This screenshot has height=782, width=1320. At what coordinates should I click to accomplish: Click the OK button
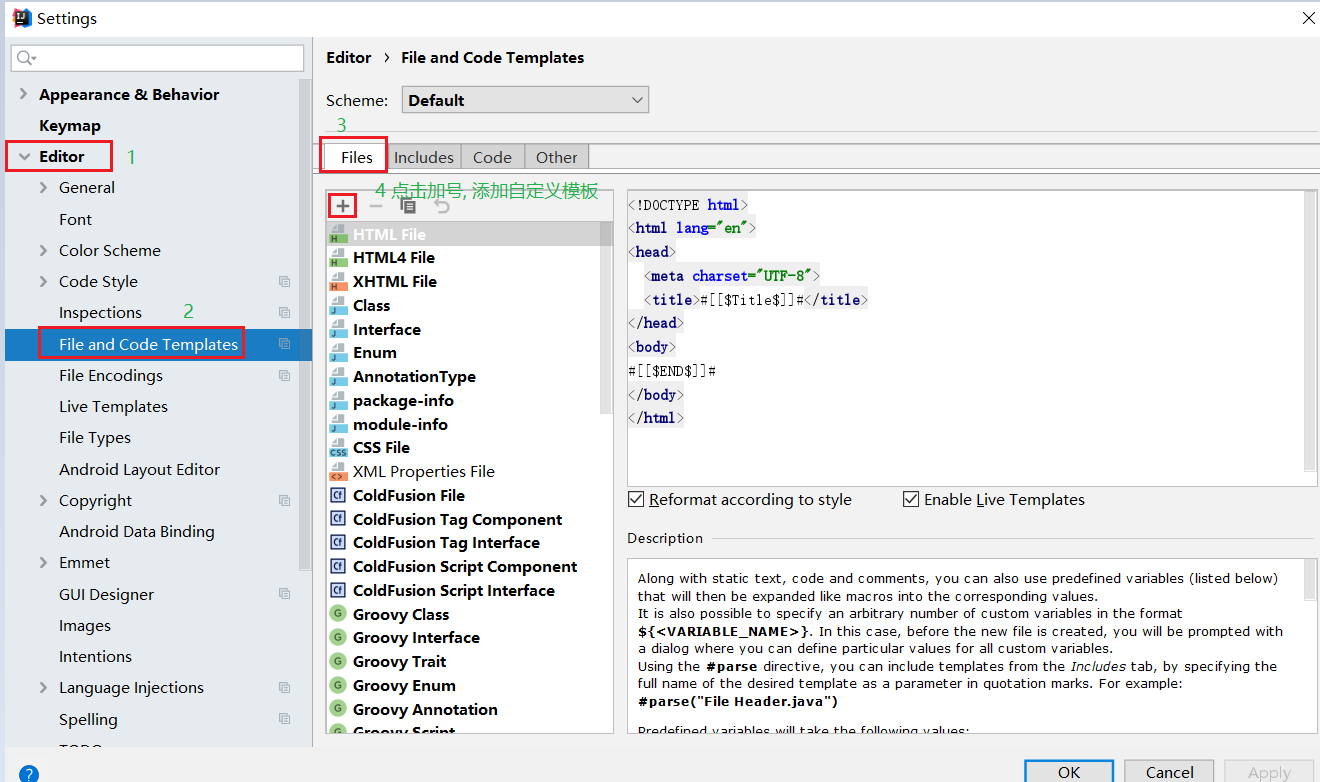(x=1069, y=771)
